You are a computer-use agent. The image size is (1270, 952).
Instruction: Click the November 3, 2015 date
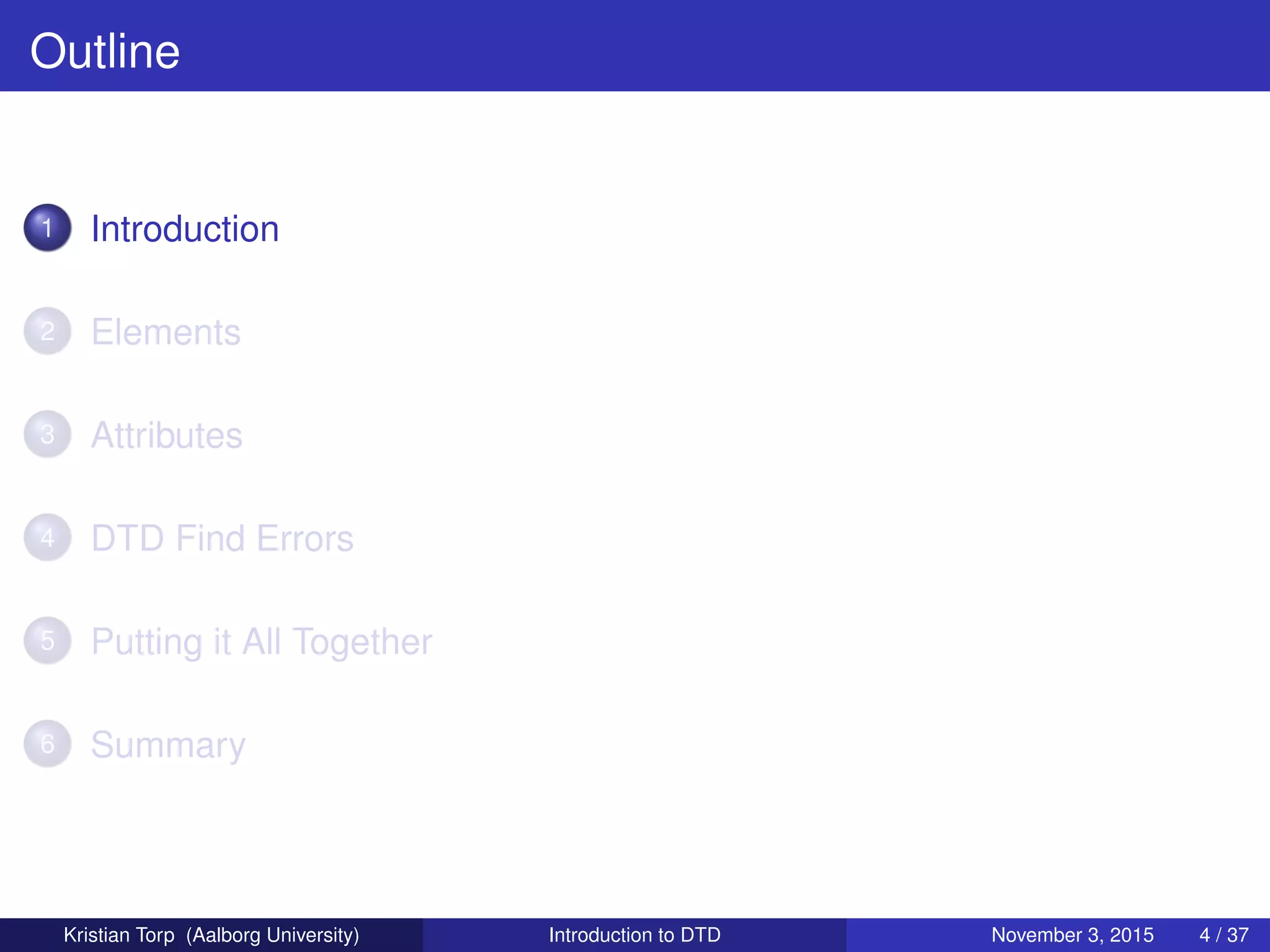point(1072,935)
